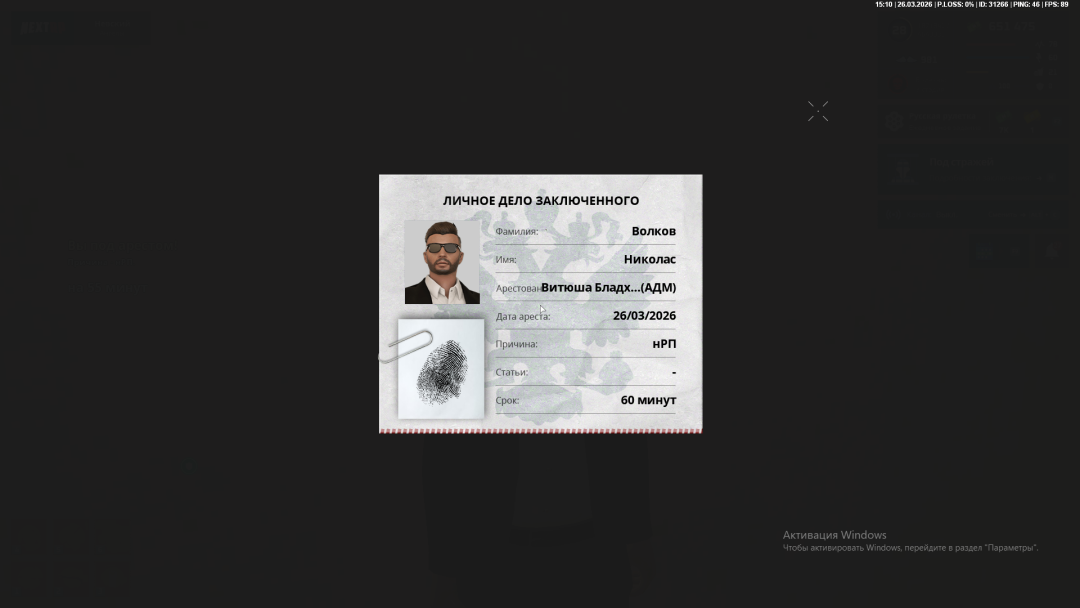Click the crossed-arrows close icon above the card
Viewport: 1080px width, 608px height.
pyautogui.click(x=818, y=111)
